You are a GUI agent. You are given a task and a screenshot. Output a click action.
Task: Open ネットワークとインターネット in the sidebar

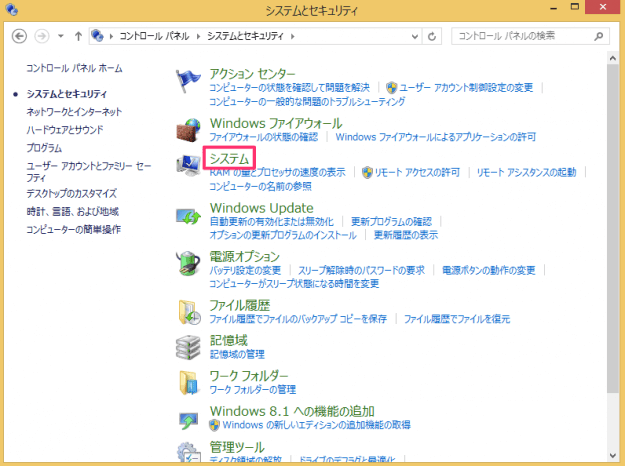tap(74, 111)
